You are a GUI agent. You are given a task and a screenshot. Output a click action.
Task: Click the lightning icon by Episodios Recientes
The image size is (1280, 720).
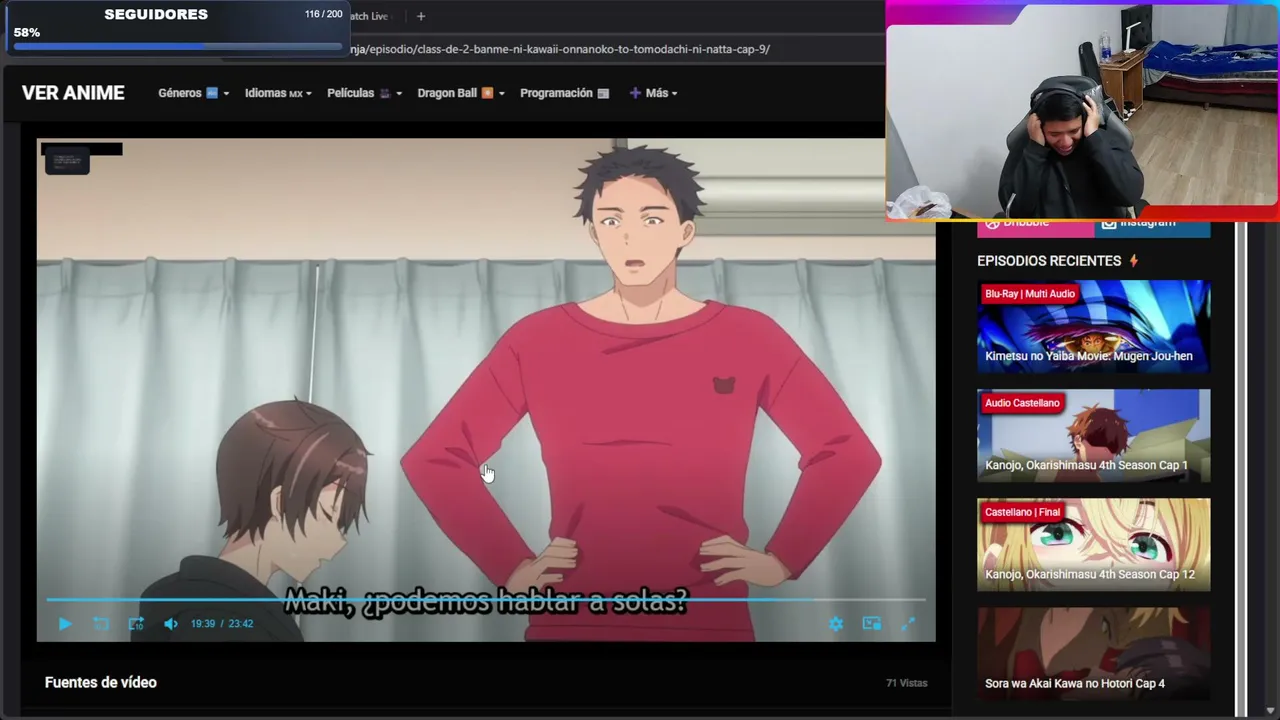(x=1133, y=261)
